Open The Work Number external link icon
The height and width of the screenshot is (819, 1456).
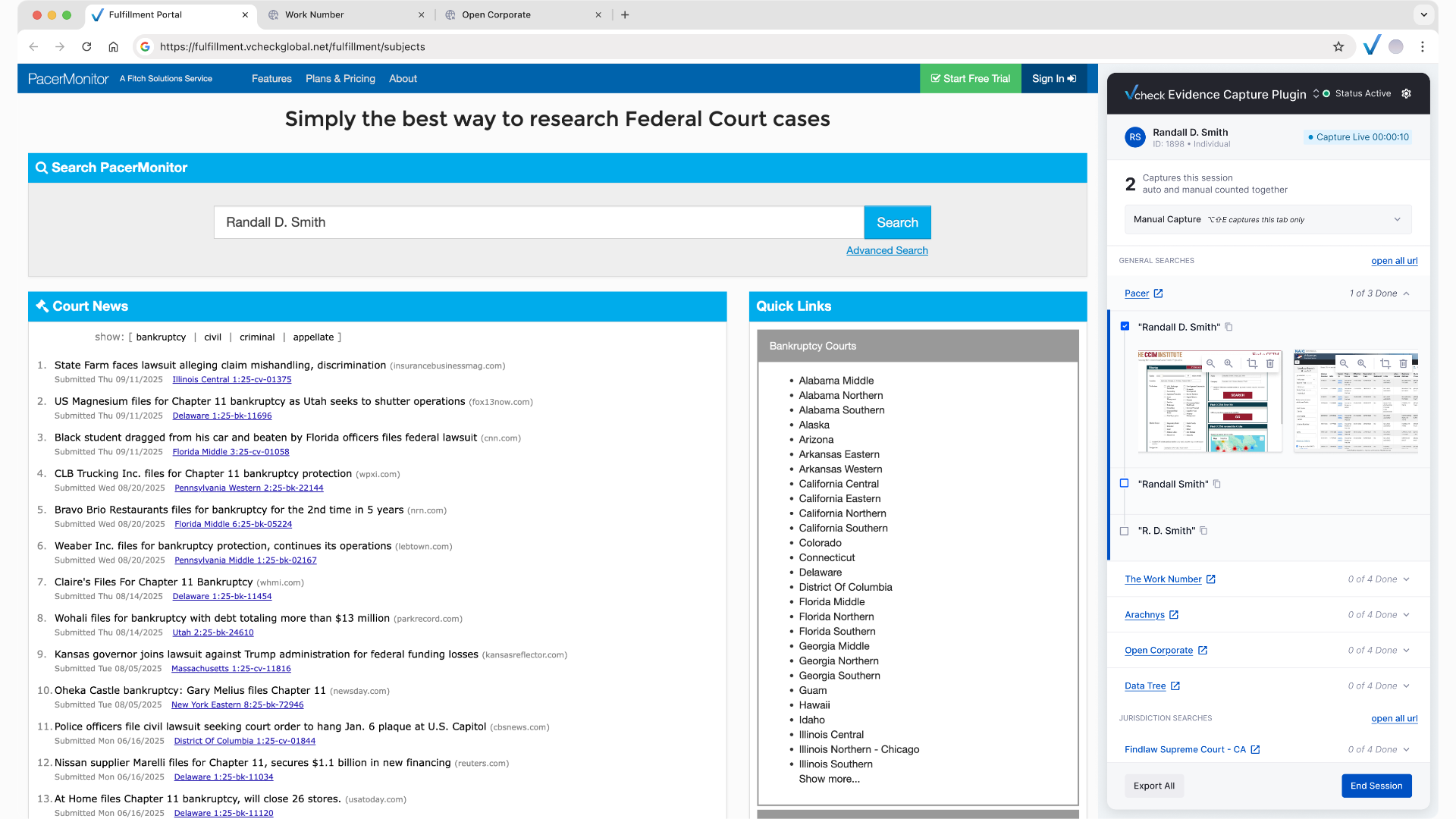(x=1211, y=579)
